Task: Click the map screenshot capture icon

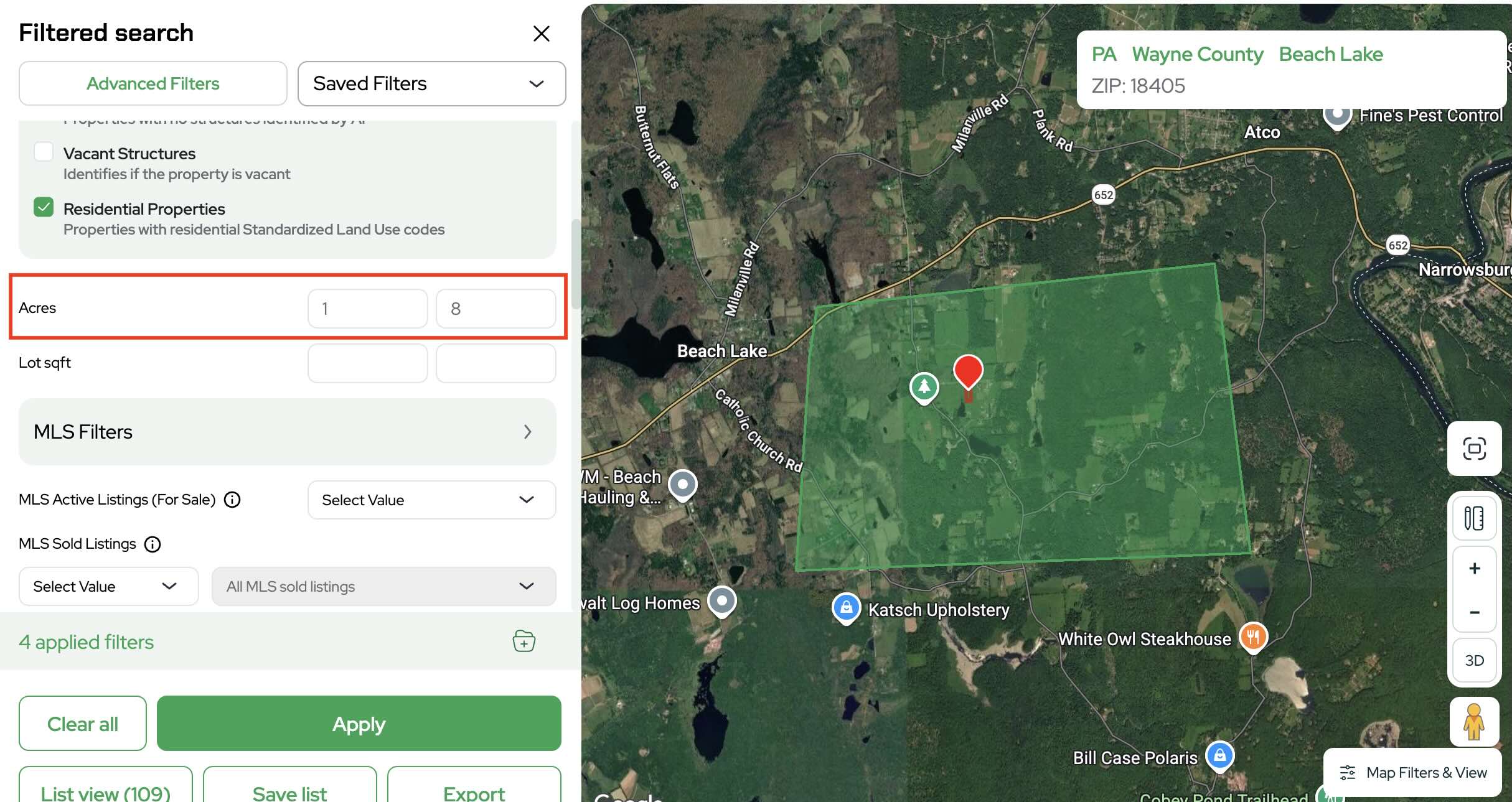Action: coord(1474,448)
